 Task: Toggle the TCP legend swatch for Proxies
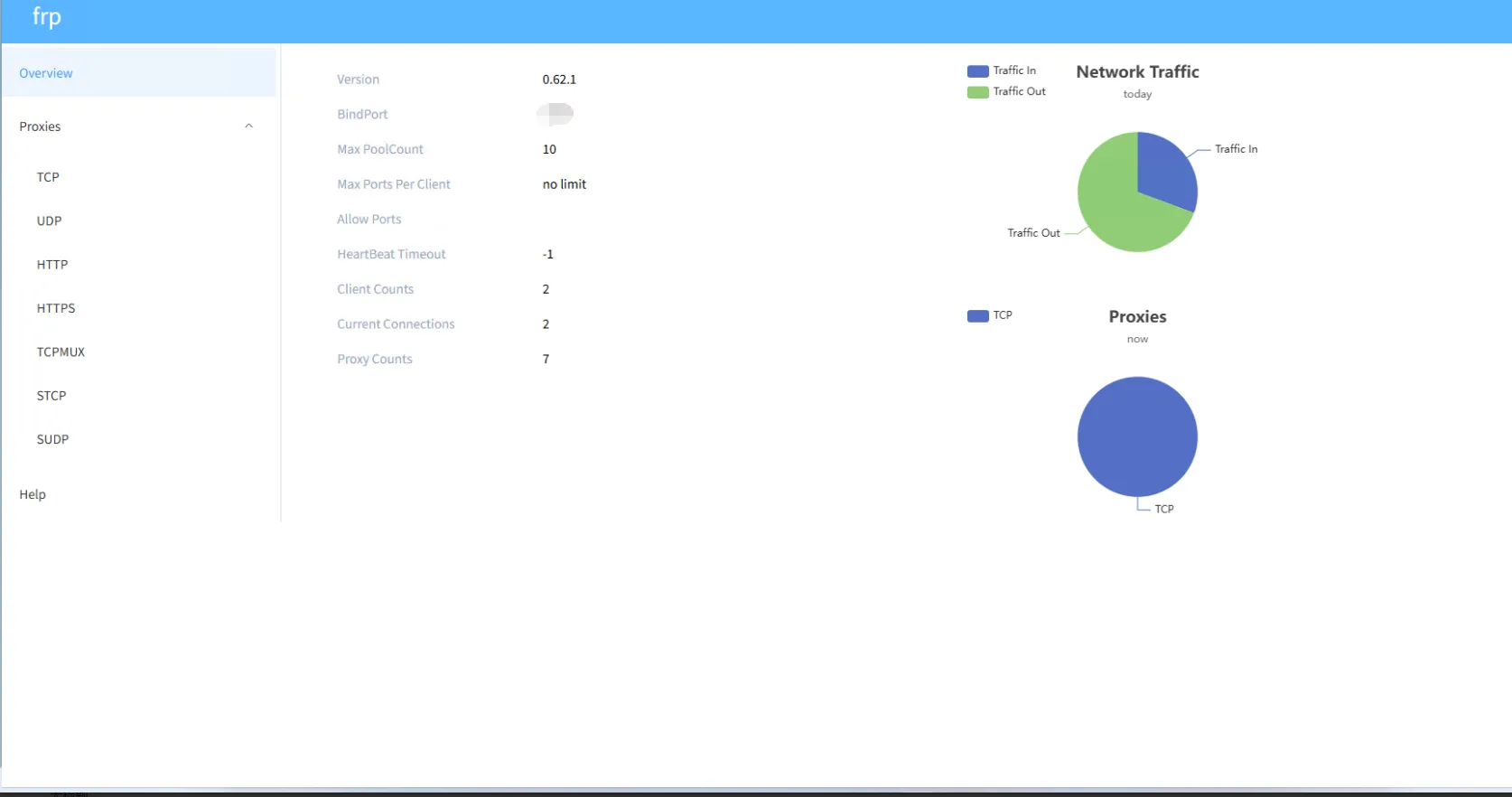click(978, 315)
